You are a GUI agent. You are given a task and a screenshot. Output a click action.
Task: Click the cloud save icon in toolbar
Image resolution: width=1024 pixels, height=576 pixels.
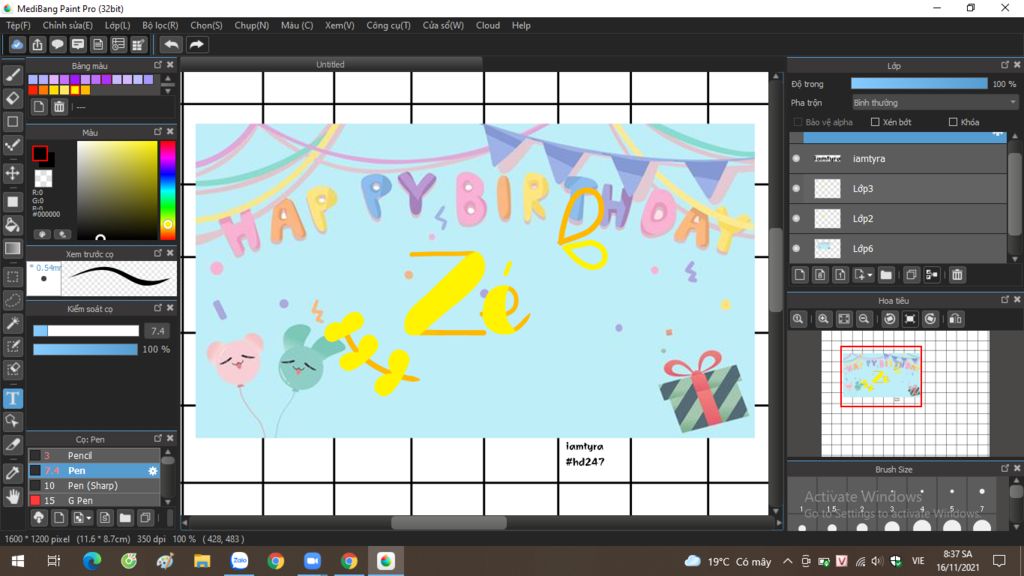tap(17, 44)
